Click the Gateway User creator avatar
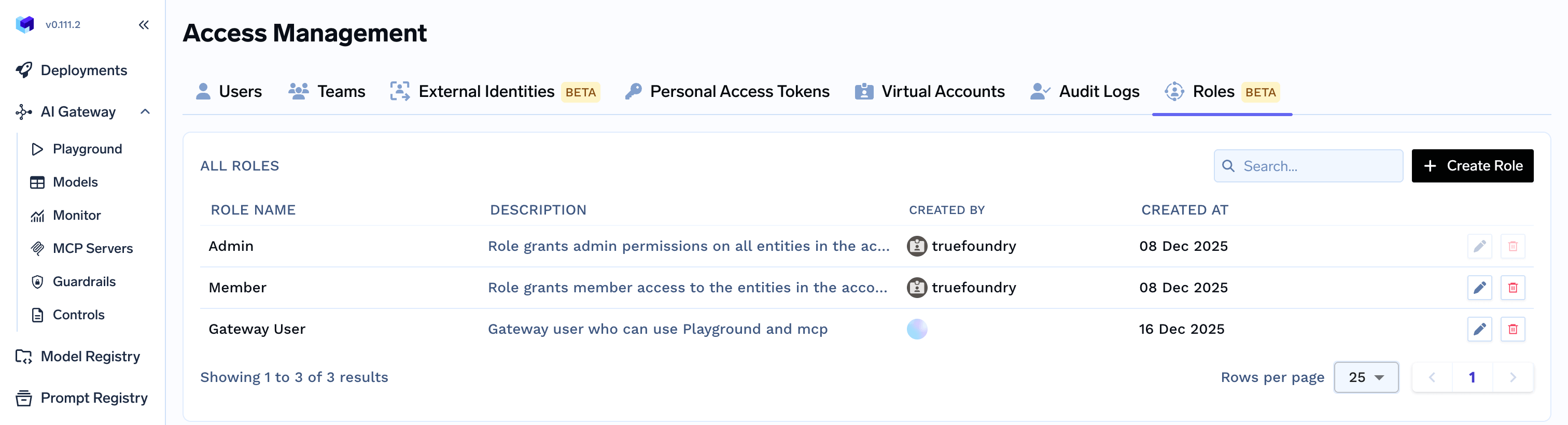The width and height of the screenshot is (1568, 425). point(917,329)
